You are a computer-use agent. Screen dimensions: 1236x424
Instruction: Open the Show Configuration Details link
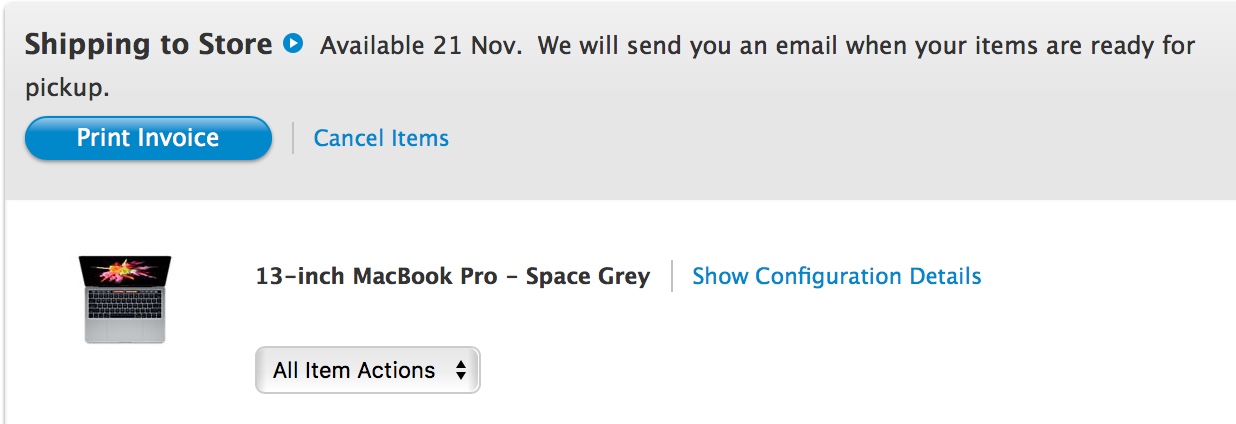tap(836, 276)
